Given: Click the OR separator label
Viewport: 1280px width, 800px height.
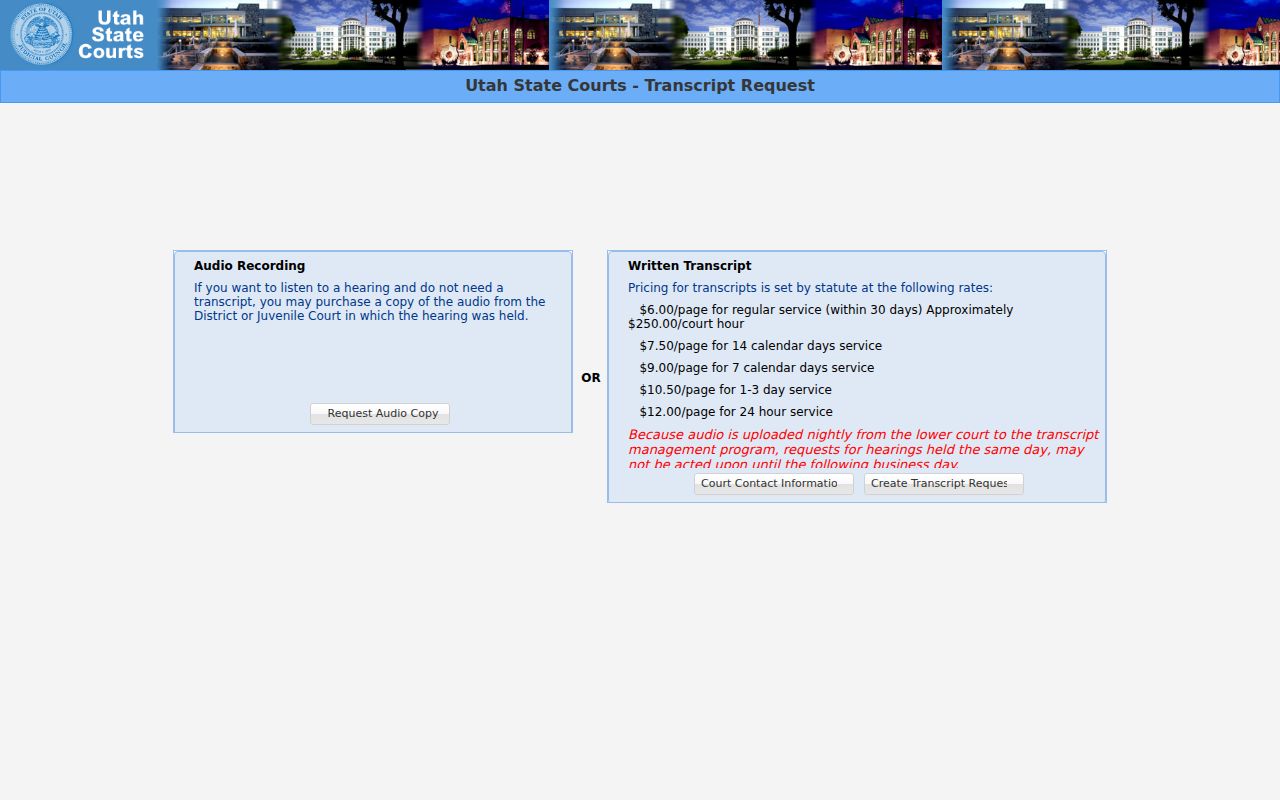Looking at the screenshot, I should 591,378.
